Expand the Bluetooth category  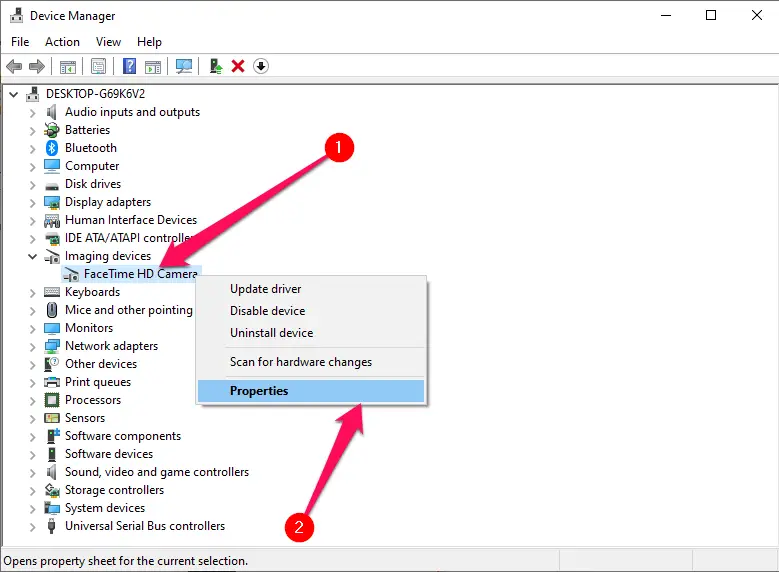point(32,149)
